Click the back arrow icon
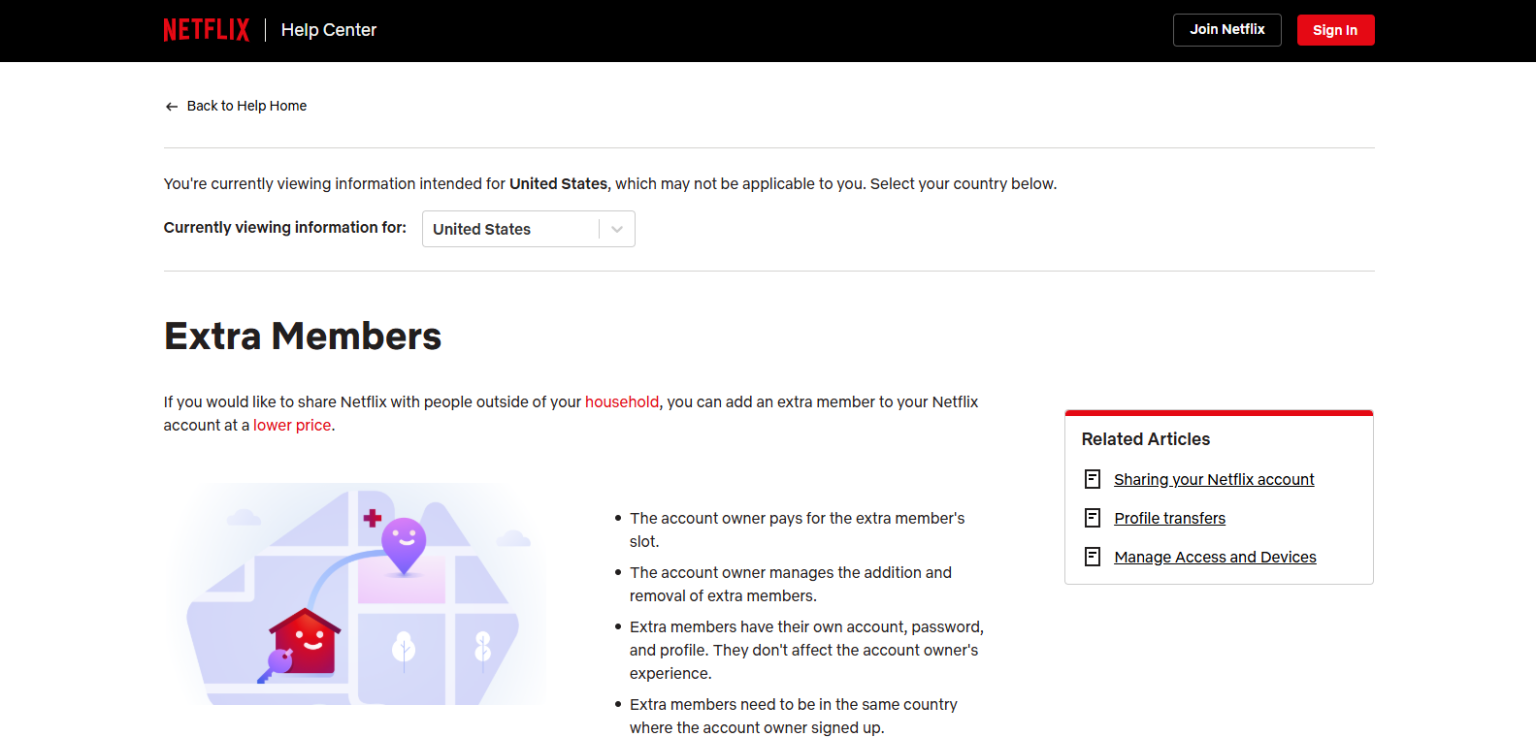 click(171, 106)
